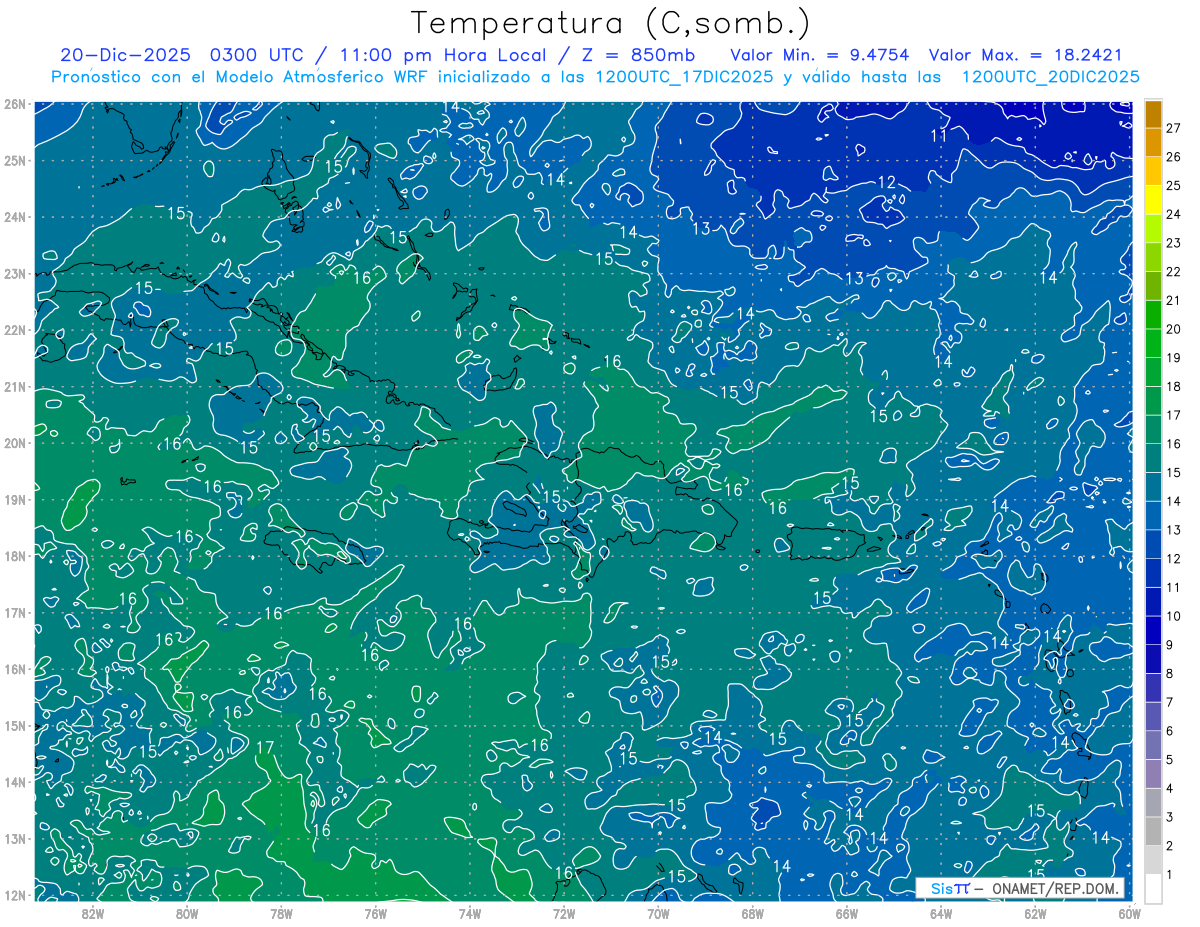Click the '68W' longitude axis label
1200x927 pixels.
pos(753,913)
